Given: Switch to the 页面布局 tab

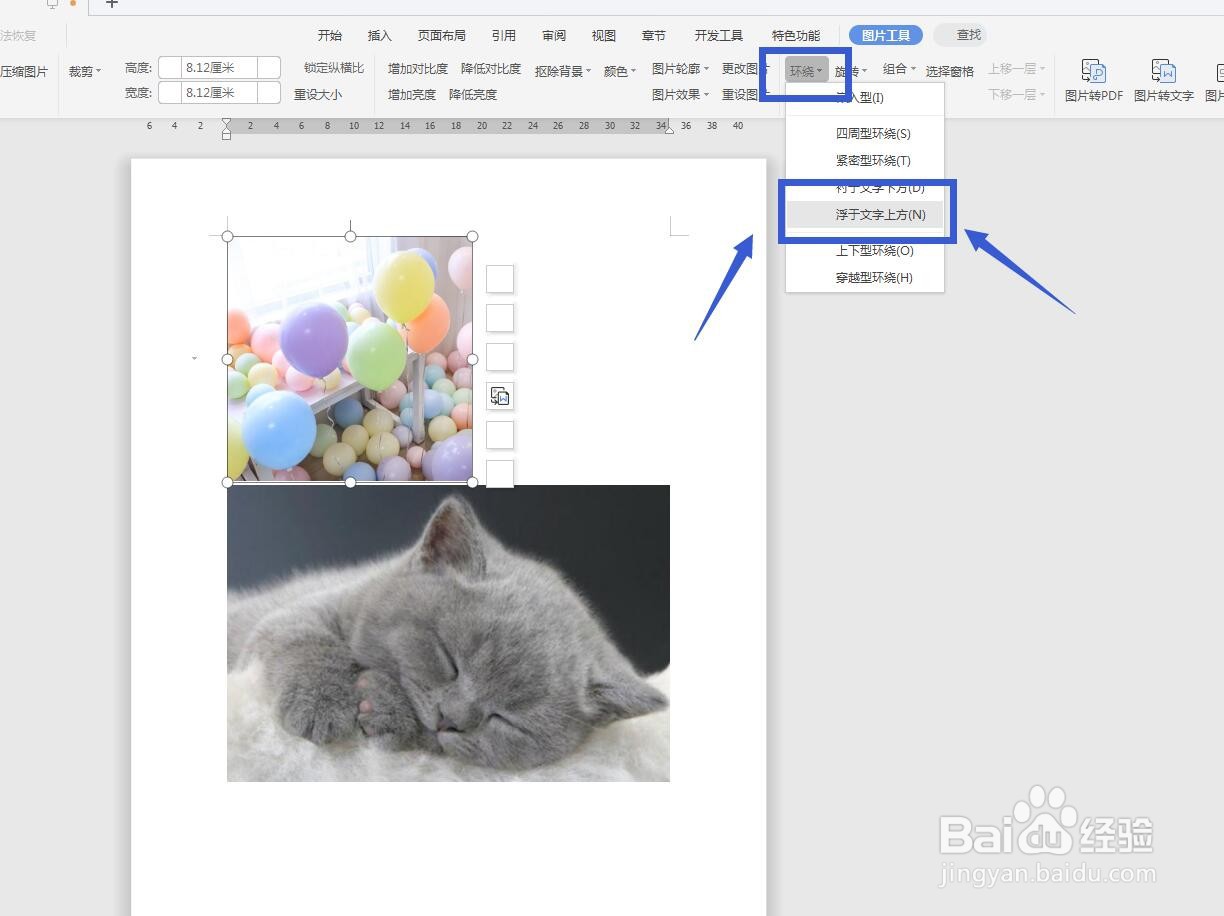Looking at the screenshot, I should (442, 35).
